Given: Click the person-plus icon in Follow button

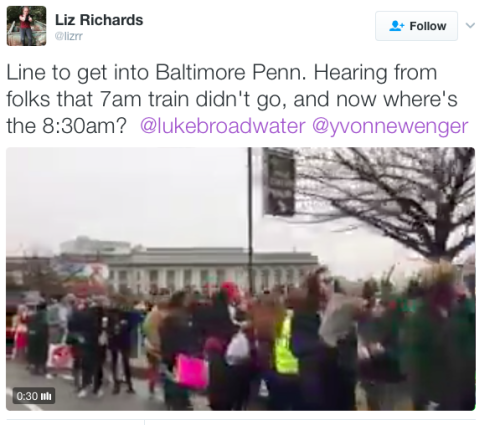Looking at the screenshot, I should point(397,26).
